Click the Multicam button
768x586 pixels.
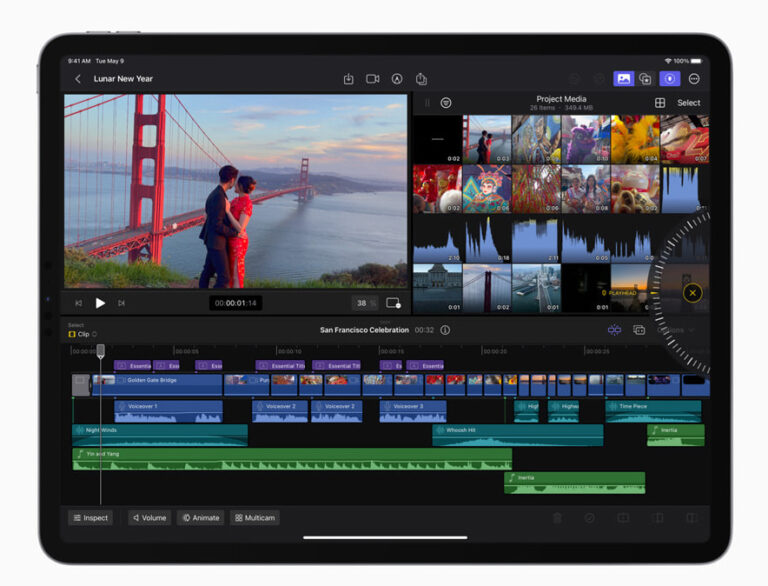(x=254, y=518)
